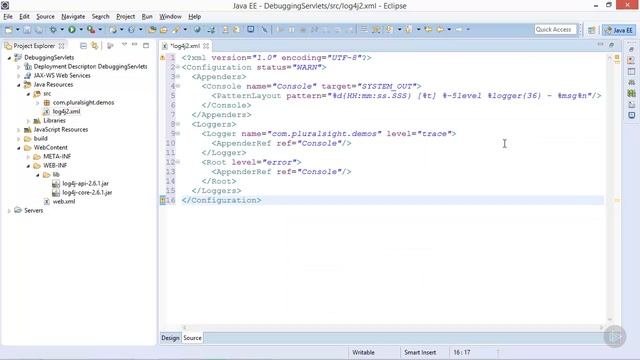Expand the Servers tree node
This screenshot has width=640, height=360.
click(9, 211)
